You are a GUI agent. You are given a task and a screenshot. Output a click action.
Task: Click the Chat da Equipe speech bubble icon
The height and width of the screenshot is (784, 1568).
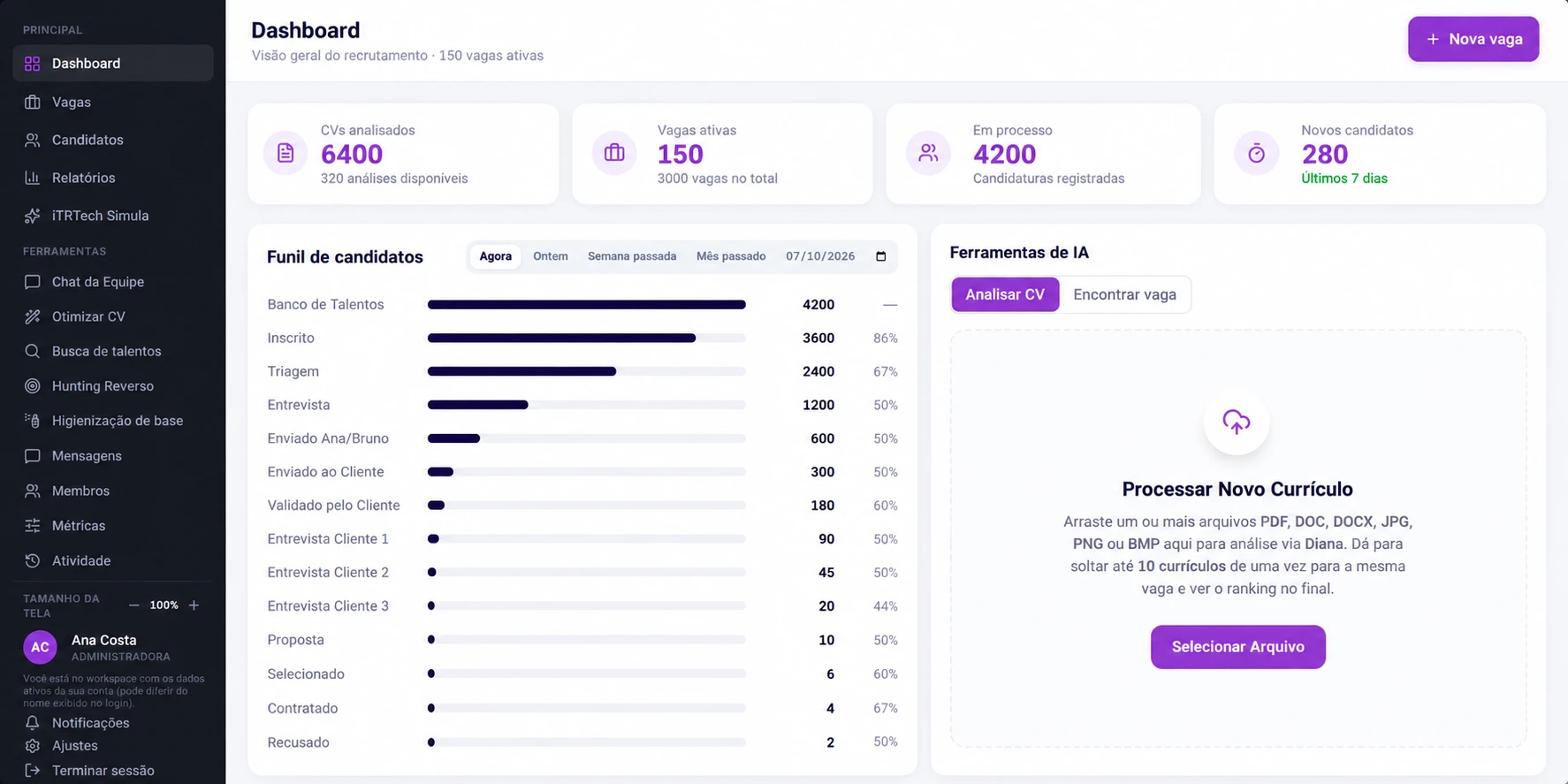coord(33,282)
